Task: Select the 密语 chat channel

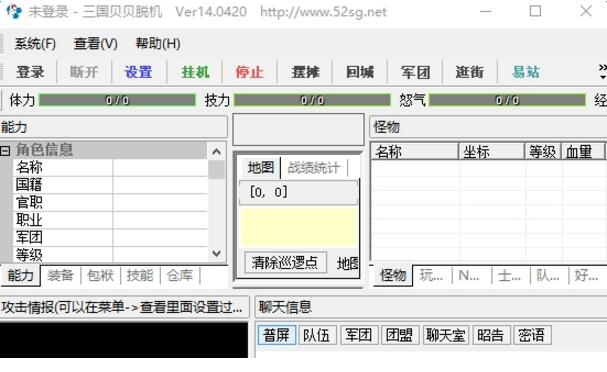Action: pyautogui.click(x=532, y=335)
